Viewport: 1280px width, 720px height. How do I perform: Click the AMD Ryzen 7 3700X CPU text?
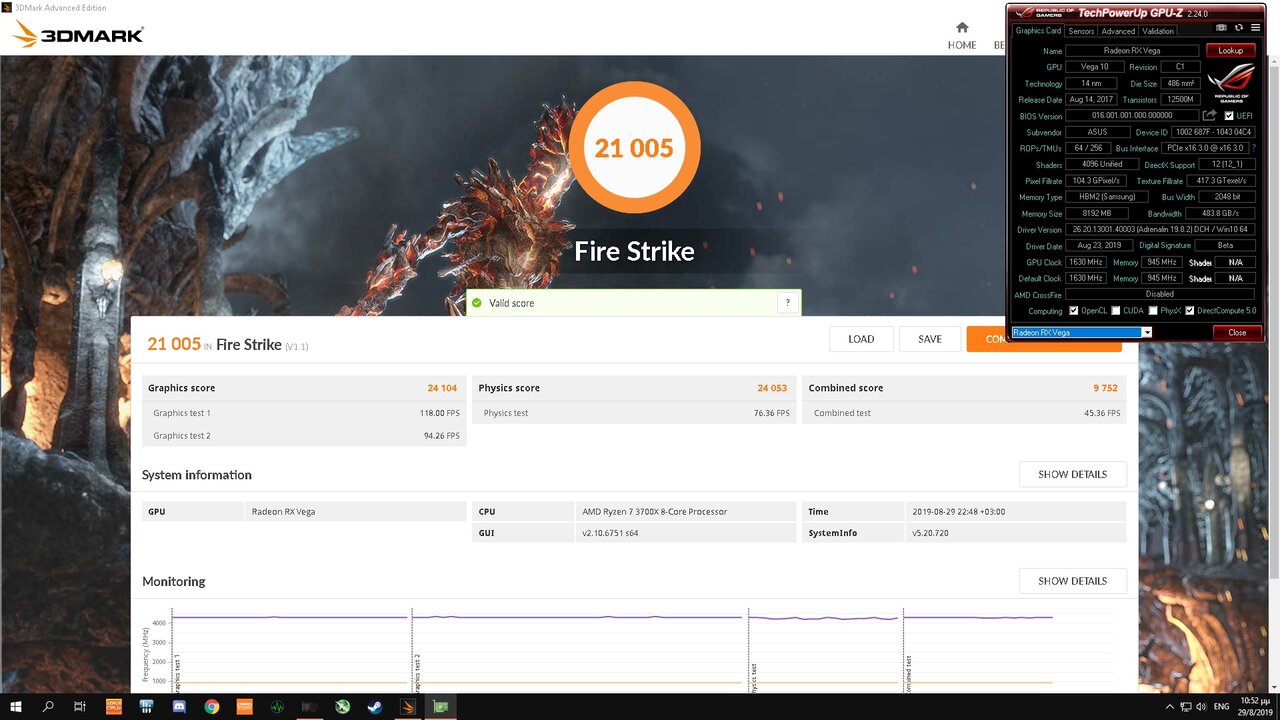tap(655, 511)
